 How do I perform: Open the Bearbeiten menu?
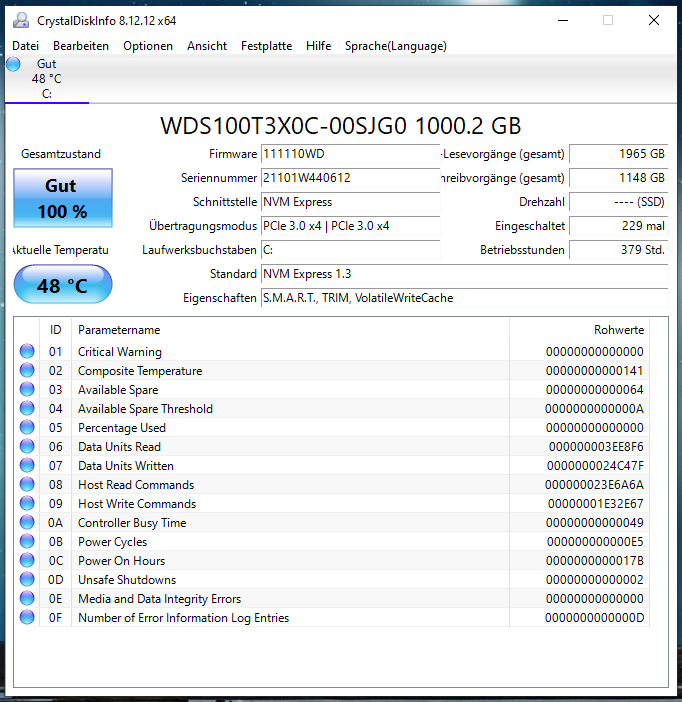81,46
